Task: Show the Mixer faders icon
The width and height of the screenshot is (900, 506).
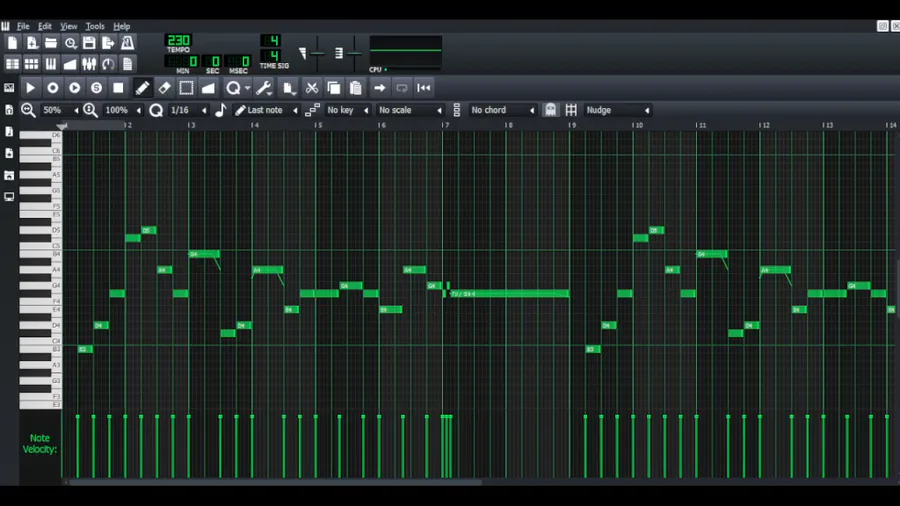Action: (89, 64)
